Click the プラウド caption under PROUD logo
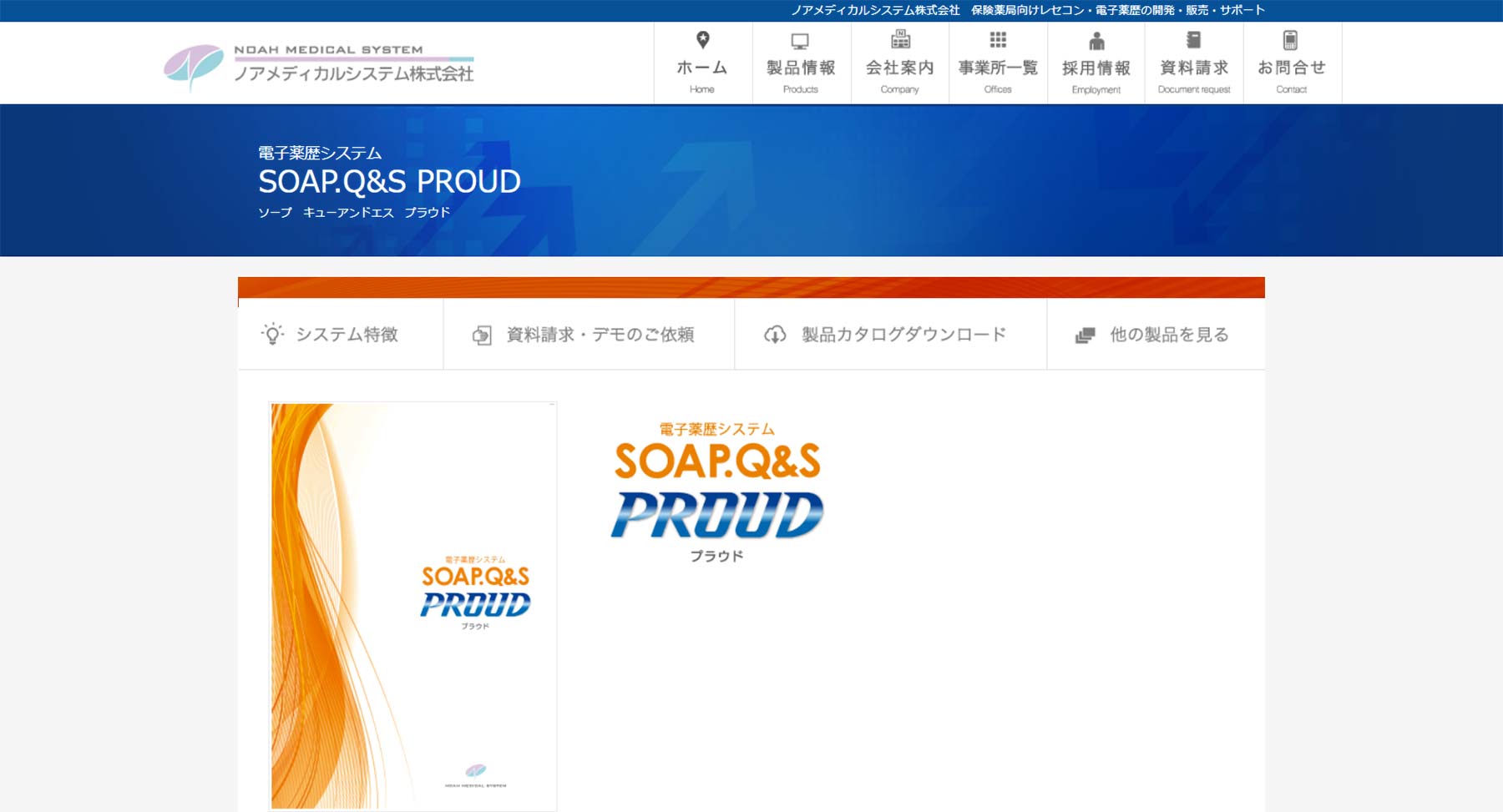The height and width of the screenshot is (812, 1503). [x=716, y=556]
